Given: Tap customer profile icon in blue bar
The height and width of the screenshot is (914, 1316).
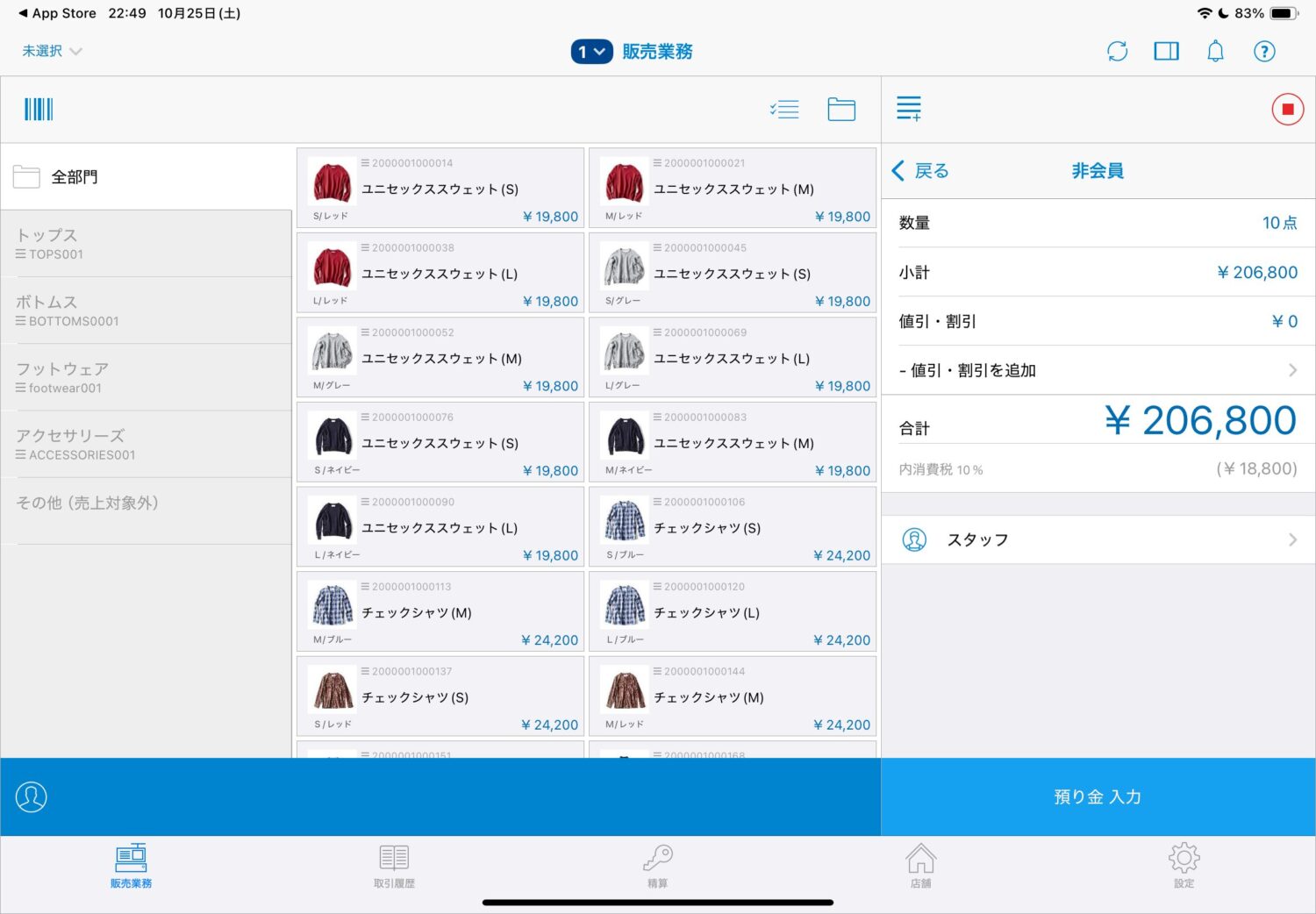Looking at the screenshot, I should pyautogui.click(x=32, y=796).
